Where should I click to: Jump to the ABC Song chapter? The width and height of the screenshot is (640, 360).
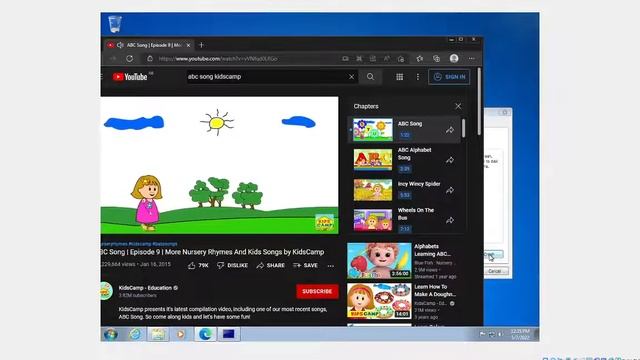[404, 129]
